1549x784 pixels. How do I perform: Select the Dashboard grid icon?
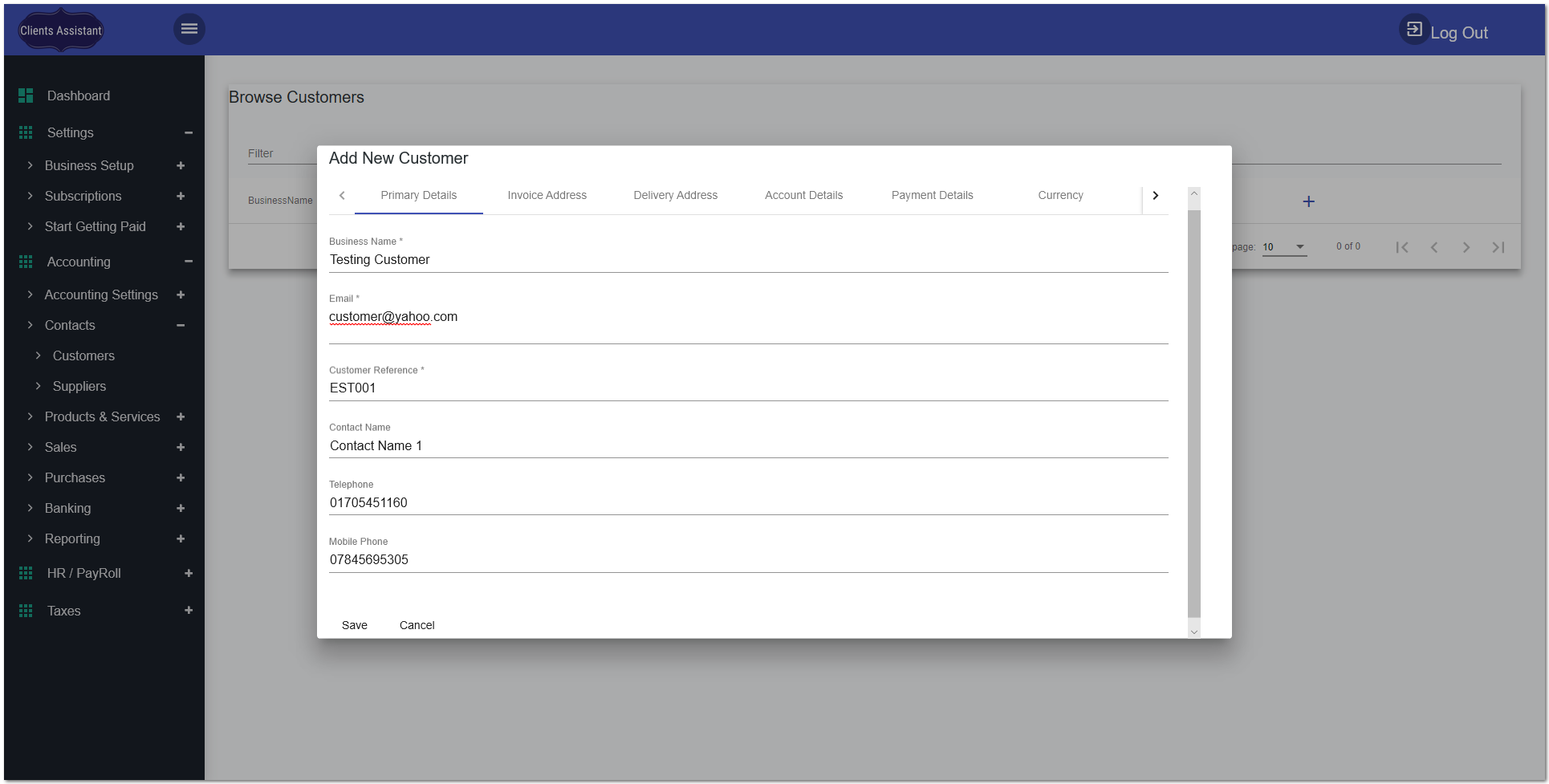[25, 95]
